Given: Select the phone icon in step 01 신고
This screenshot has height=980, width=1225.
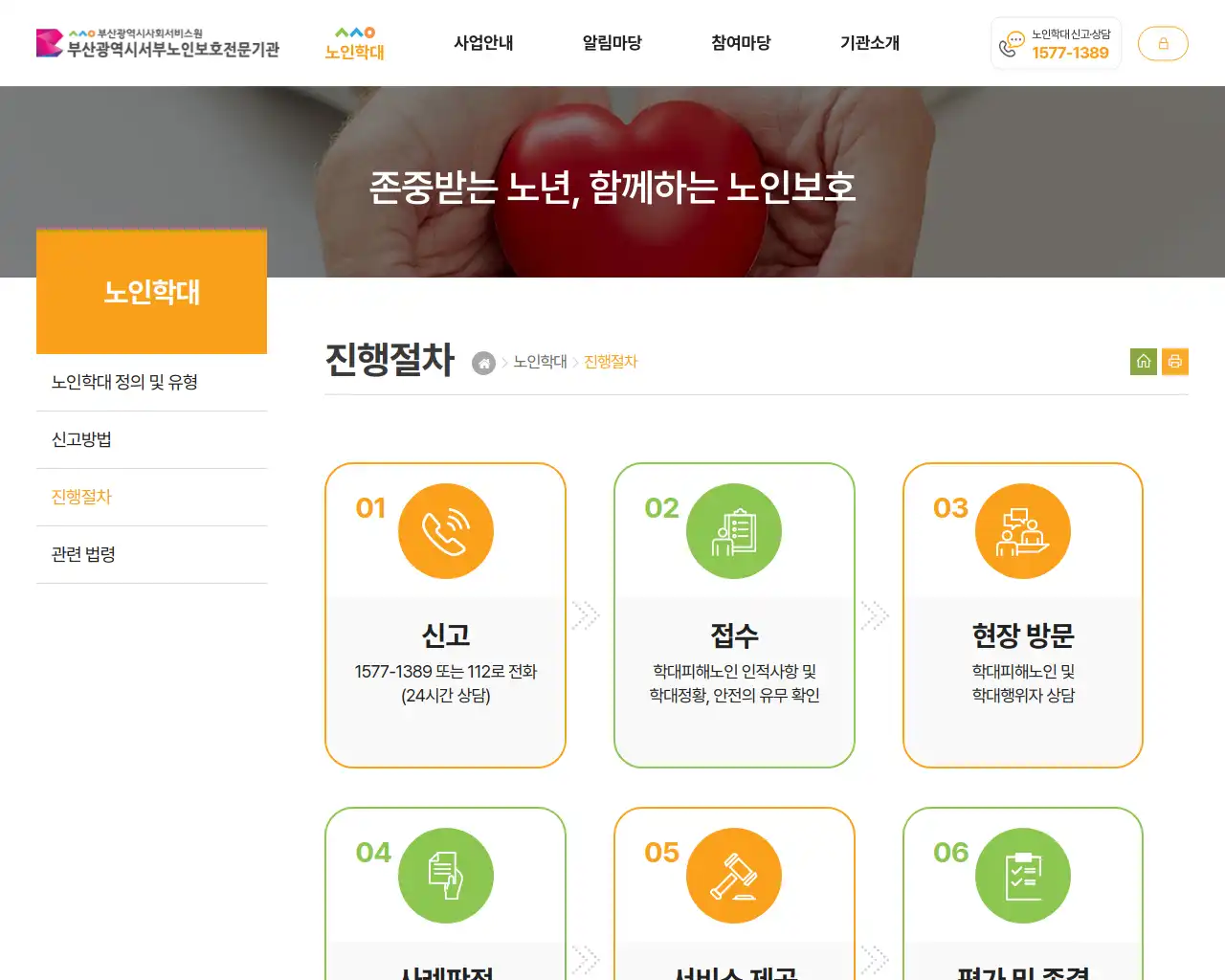Looking at the screenshot, I should pyautogui.click(x=446, y=531).
